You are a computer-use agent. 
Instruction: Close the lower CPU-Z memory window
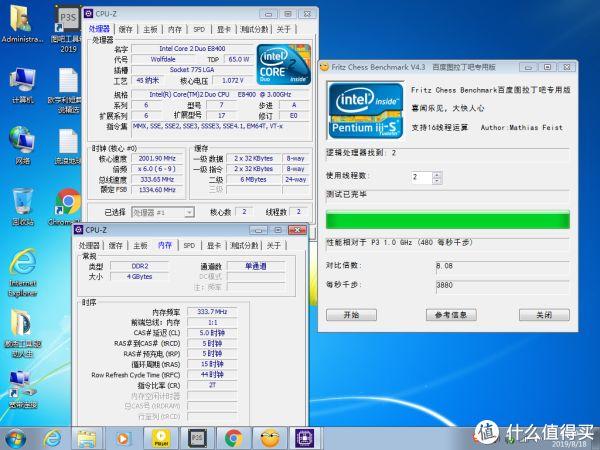click(x=297, y=230)
